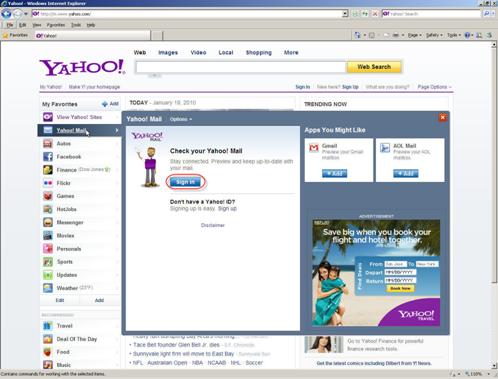
Task: Click Sign In link in page header
Action: pos(303,87)
